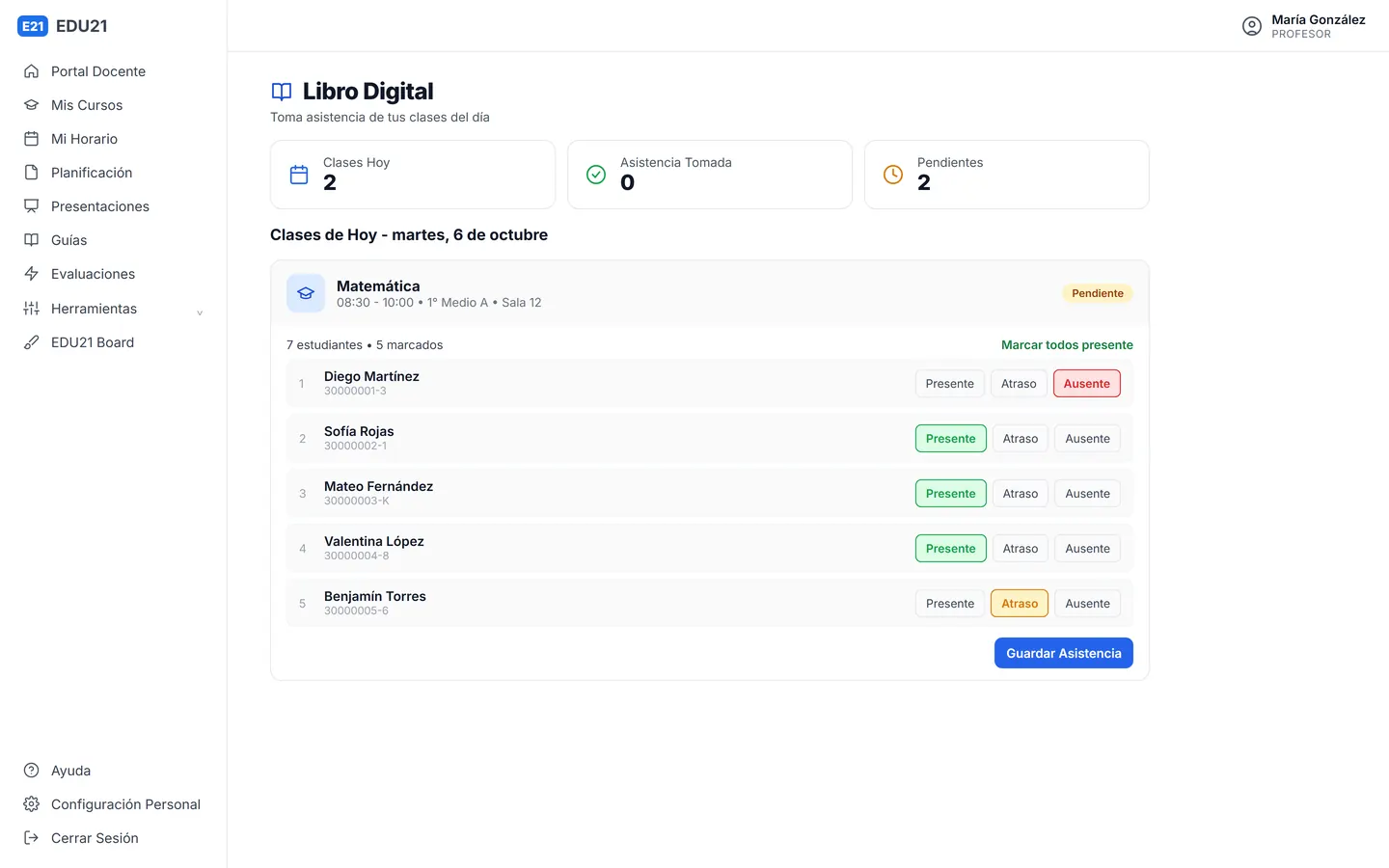
Task: Toggle Benjamín Torres Atraso button
Action: (x=1020, y=604)
